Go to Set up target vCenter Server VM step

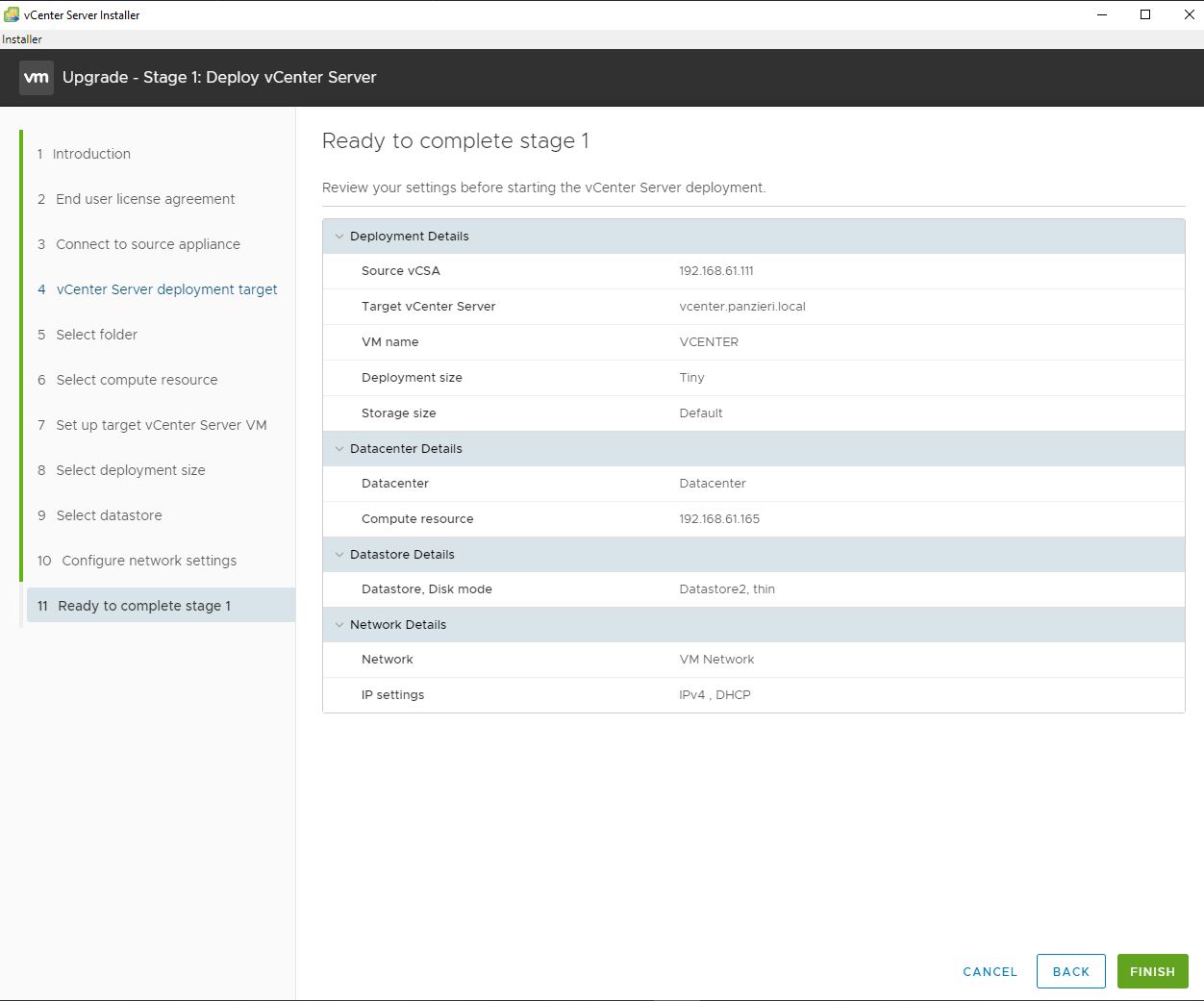pos(152,425)
